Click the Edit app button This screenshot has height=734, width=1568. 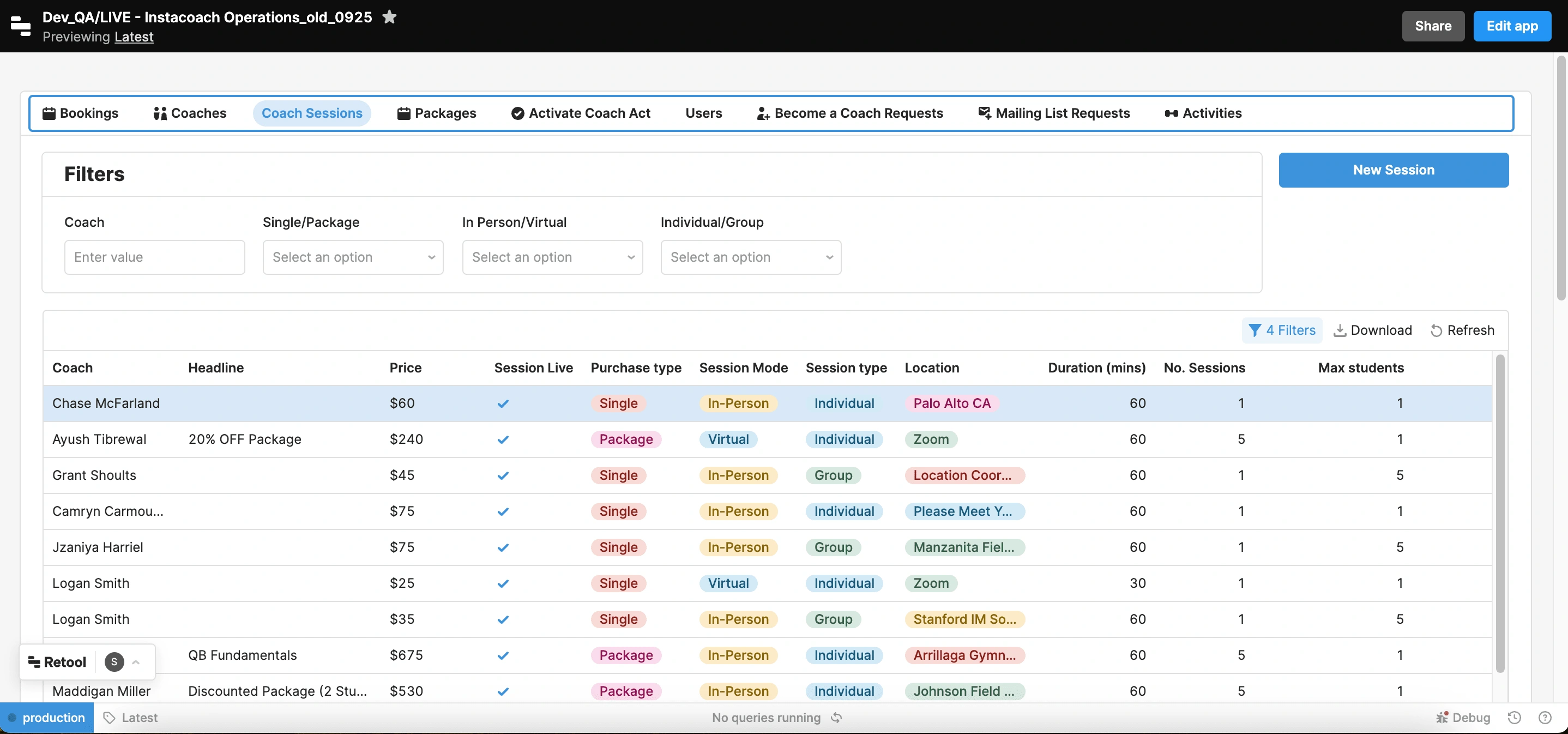click(1511, 26)
